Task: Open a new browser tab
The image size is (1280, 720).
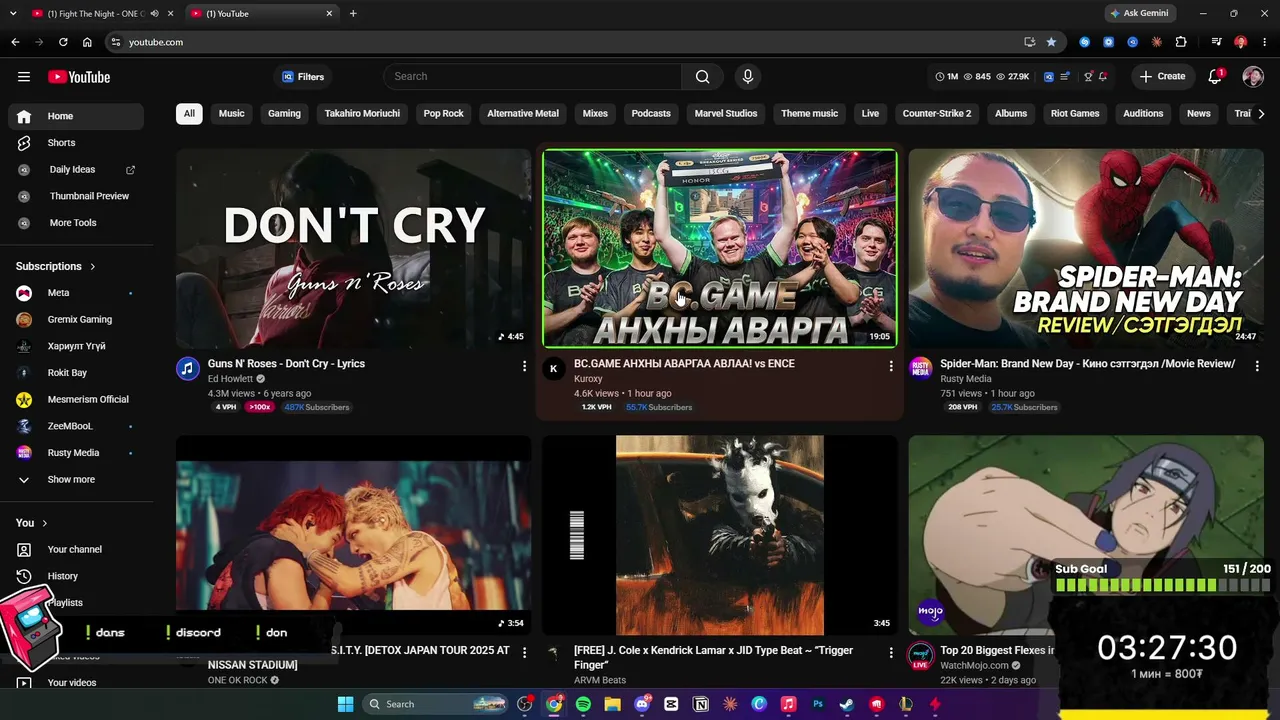Action: (x=353, y=14)
